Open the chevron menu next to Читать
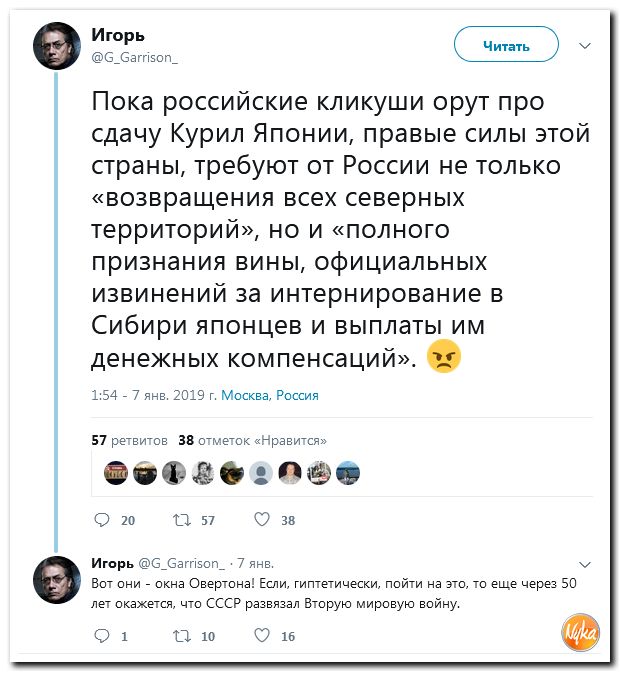 coord(585,45)
